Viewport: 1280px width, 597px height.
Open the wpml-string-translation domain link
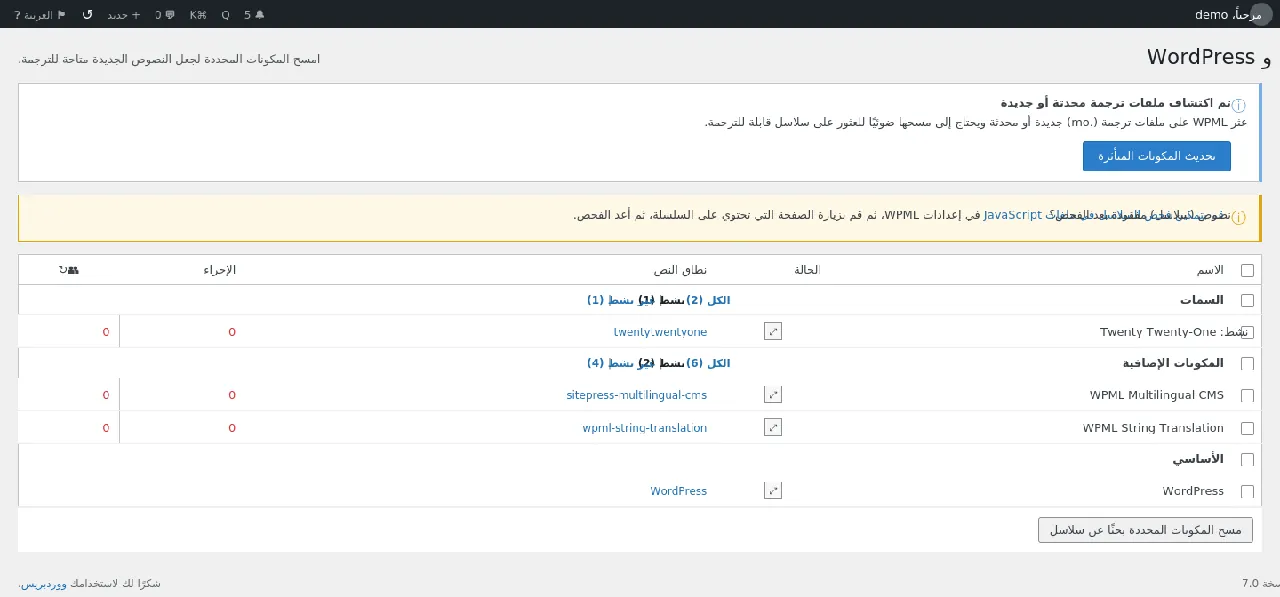click(645, 428)
